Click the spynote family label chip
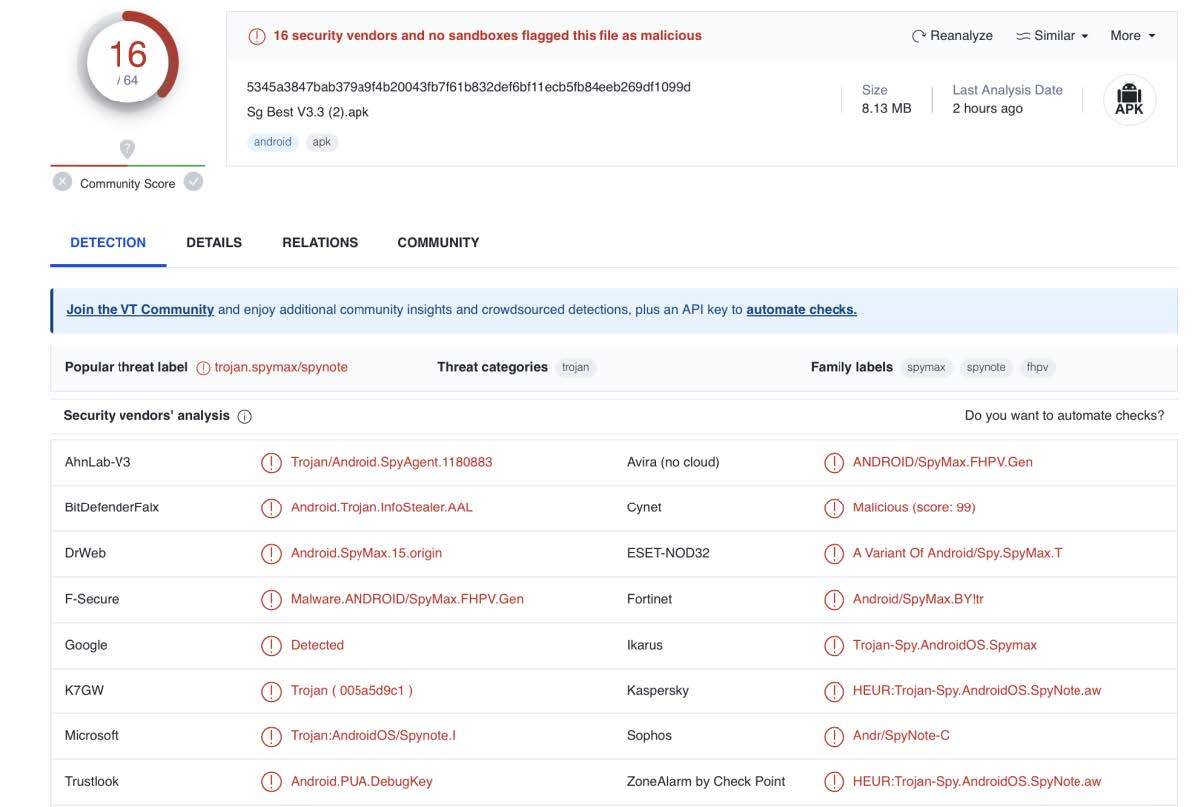 click(x=986, y=367)
